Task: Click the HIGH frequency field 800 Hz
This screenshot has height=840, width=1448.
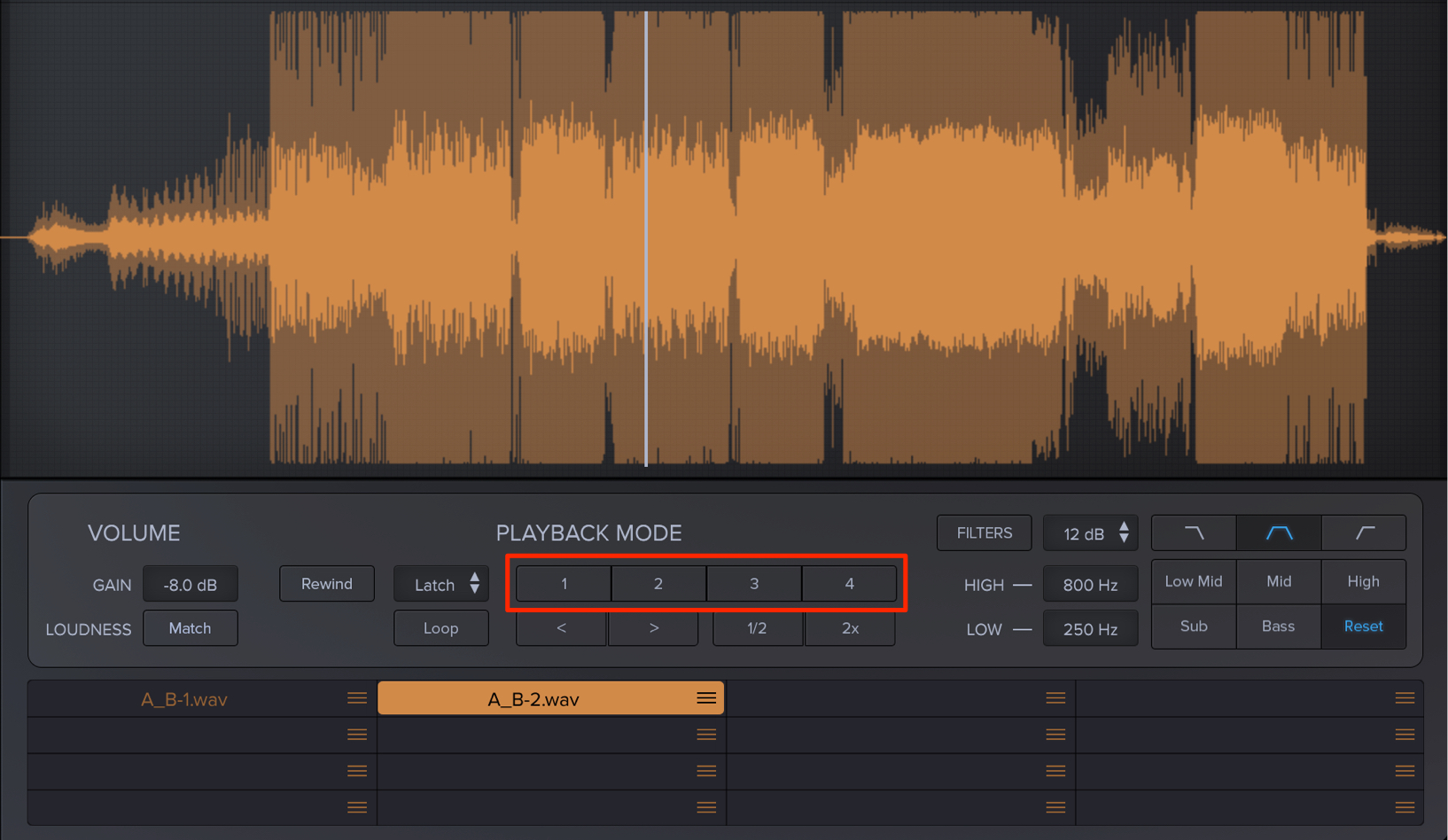Action: click(x=1091, y=585)
